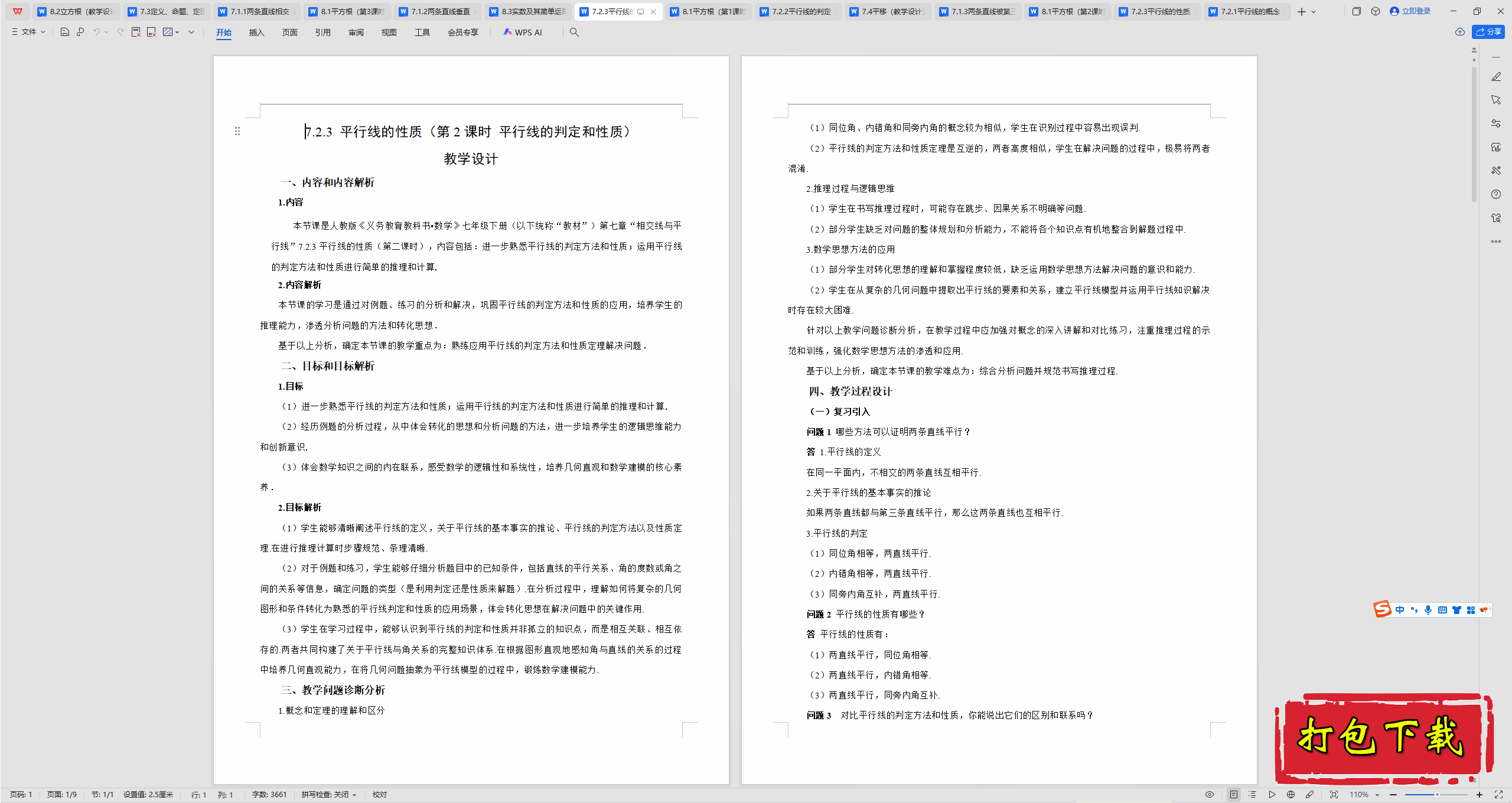Open the striped format icon dropdown arrow
The image size is (1512, 803).
click(x=177, y=32)
